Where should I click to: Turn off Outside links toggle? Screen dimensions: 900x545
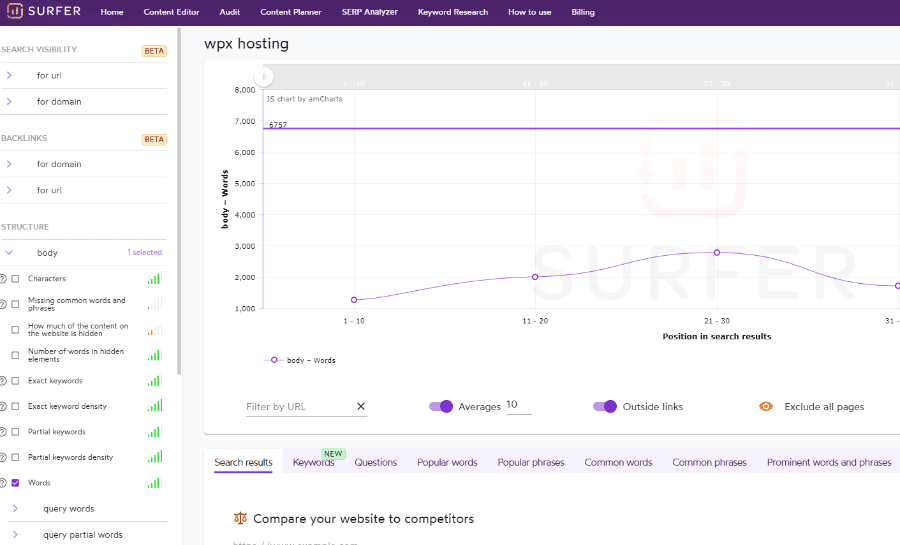click(604, 406)
